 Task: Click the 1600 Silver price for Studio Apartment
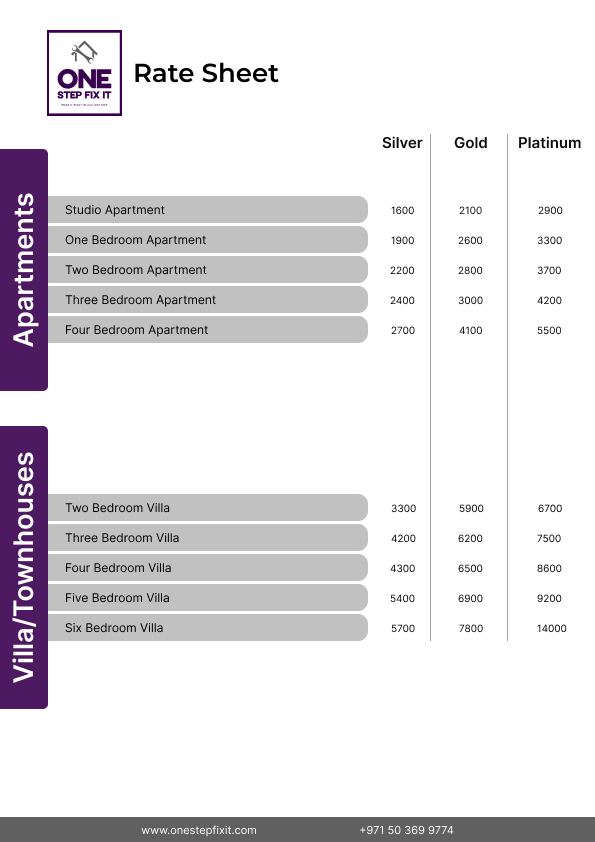click(x=402, y=210)
